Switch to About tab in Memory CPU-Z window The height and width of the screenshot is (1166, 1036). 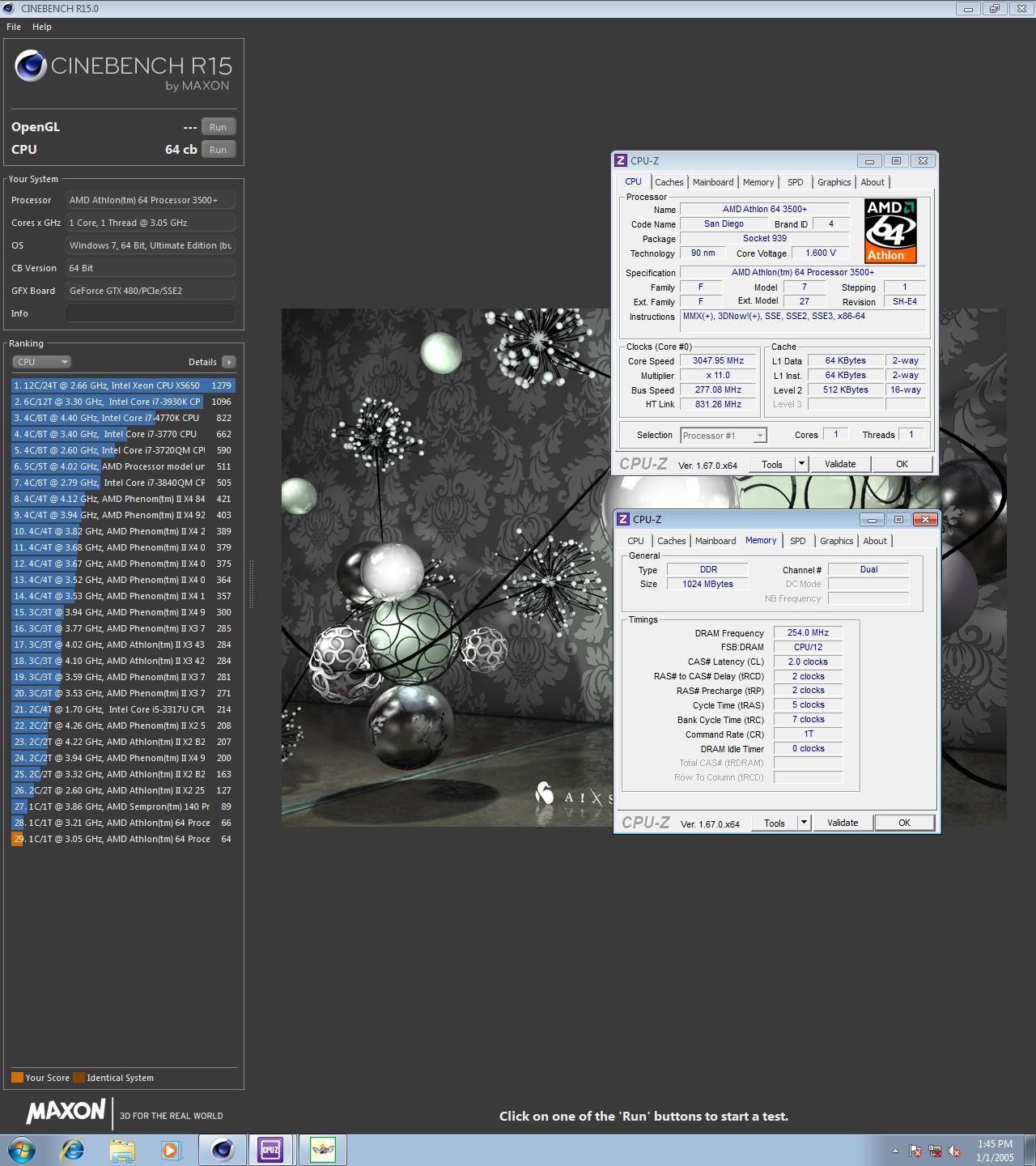[875, 541]
